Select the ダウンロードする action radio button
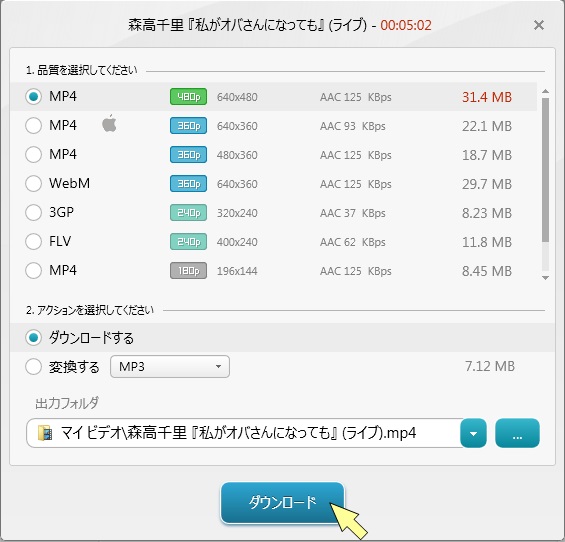565x542 pixels. pos(33,338)
